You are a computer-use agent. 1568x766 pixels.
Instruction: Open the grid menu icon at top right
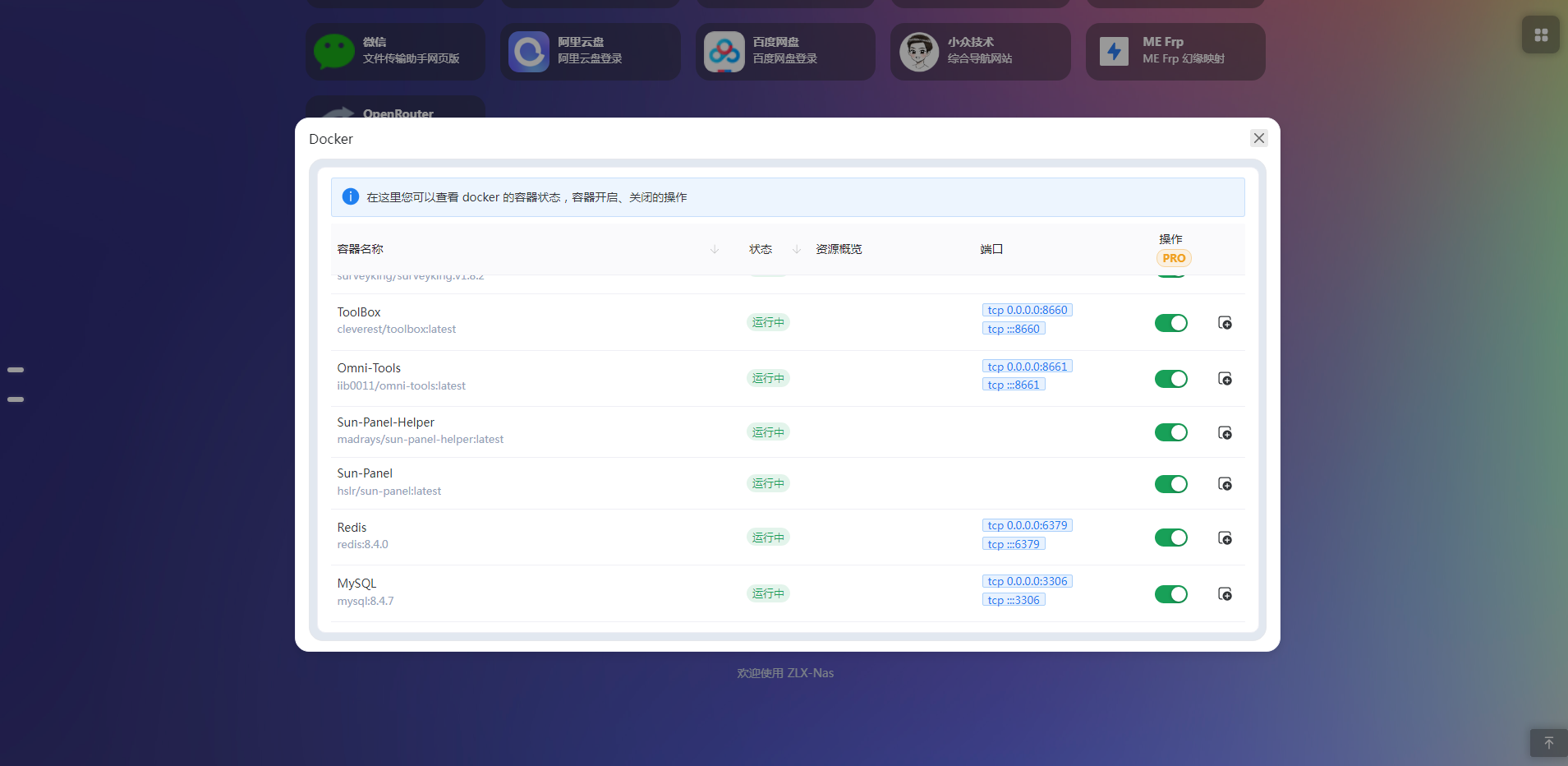(x=1540, y=35)
